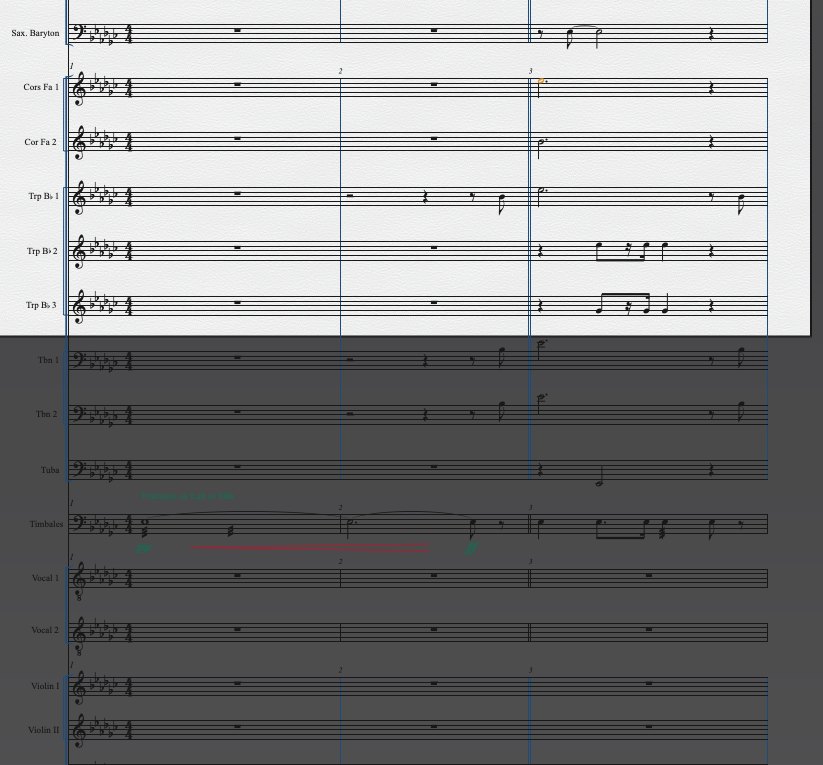Image resolution: width=823 pixels, height=765 pixels.
Task: Click the whole rest in Violin I measure 2
Action: point(434,684)
